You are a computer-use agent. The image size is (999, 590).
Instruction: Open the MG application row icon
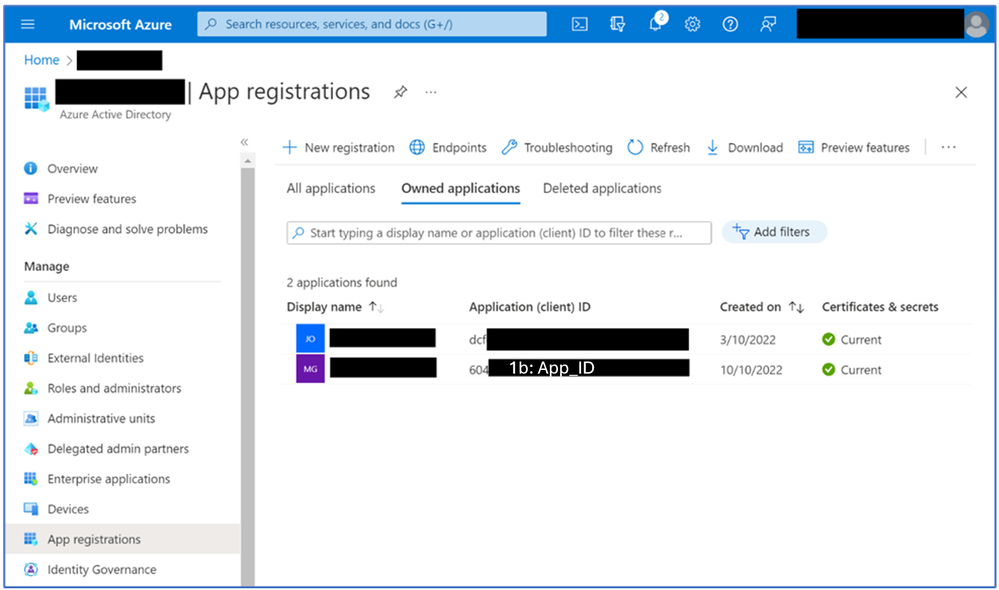310,369
